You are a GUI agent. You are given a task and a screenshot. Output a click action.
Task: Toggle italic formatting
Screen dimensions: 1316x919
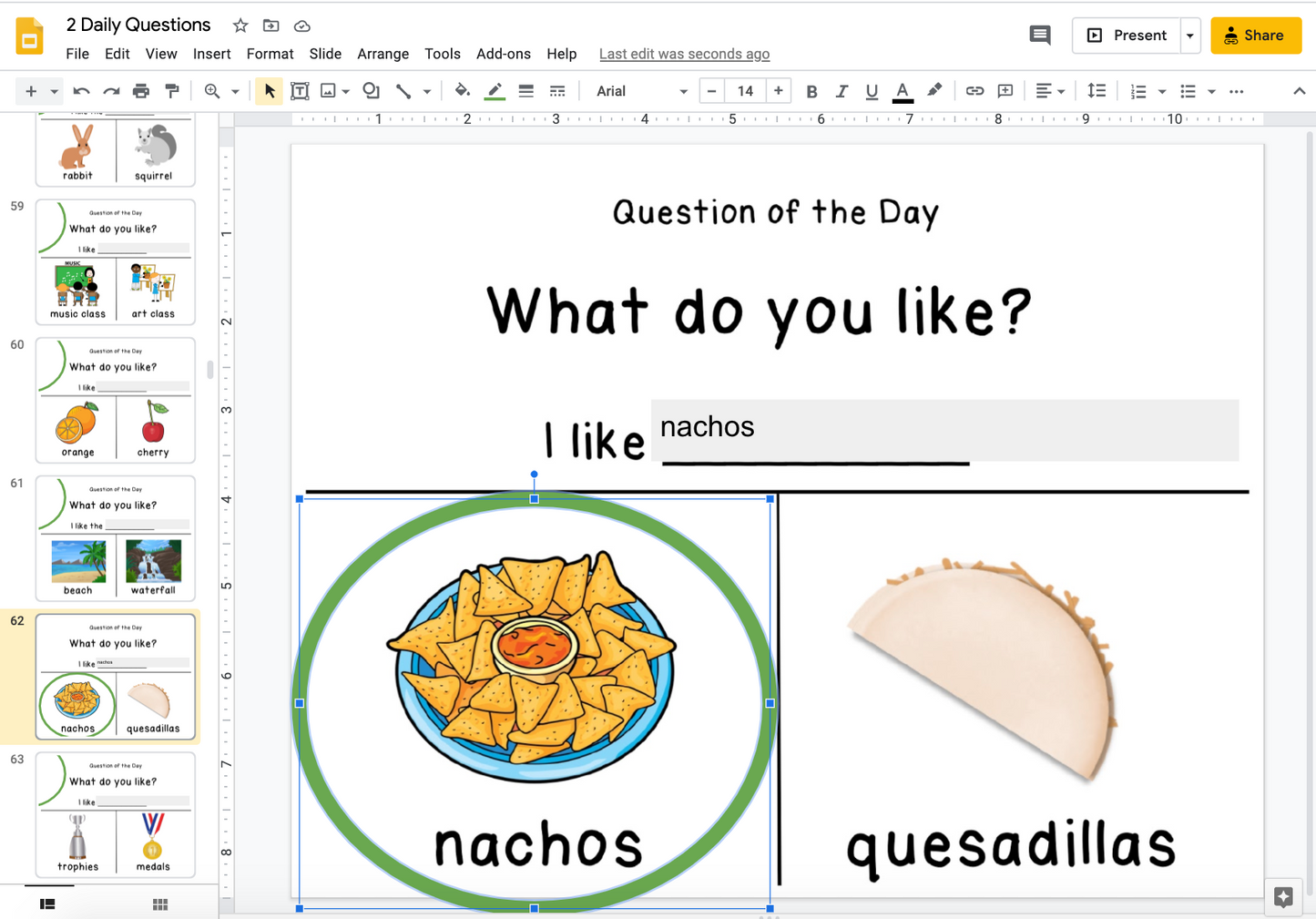point(842,90)
